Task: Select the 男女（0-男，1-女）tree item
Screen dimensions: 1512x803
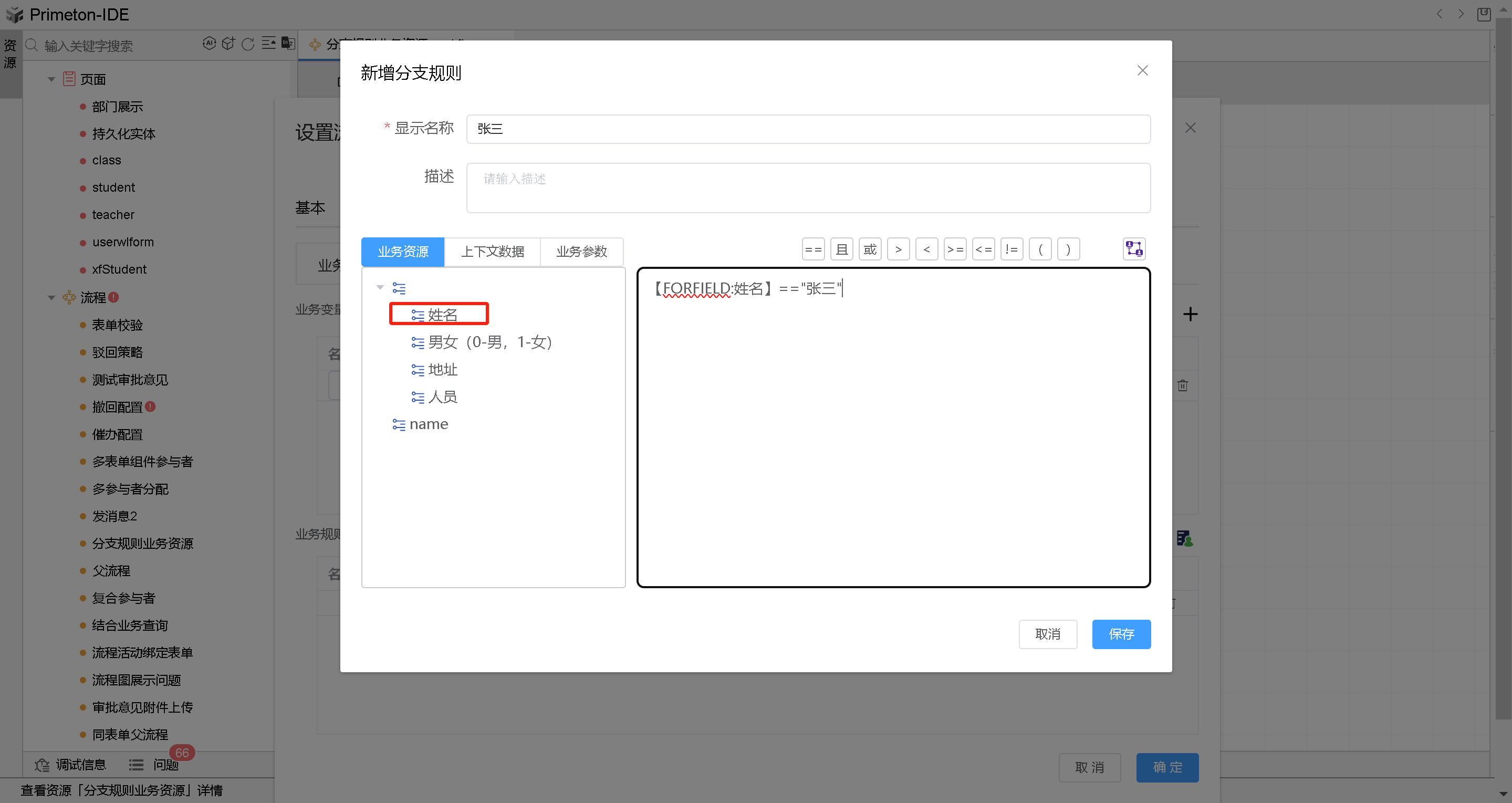Action: click(x=489, y=342)
